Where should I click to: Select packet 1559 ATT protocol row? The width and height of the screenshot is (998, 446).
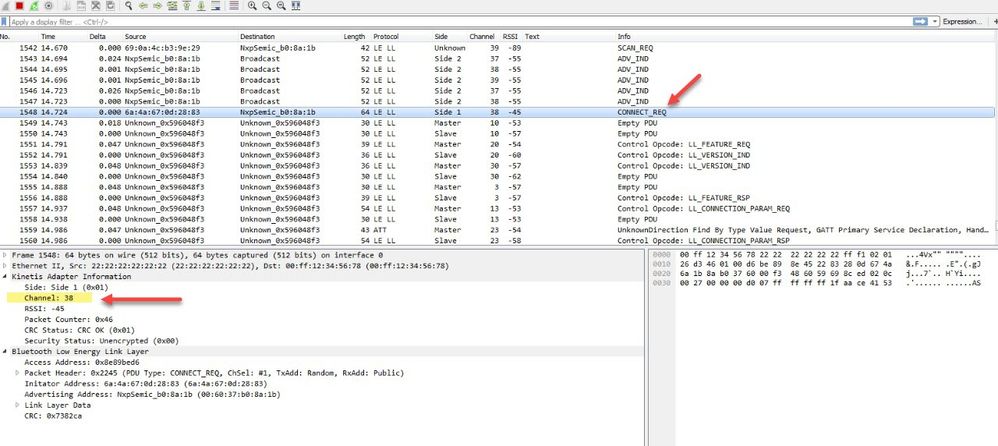[496, 230]
